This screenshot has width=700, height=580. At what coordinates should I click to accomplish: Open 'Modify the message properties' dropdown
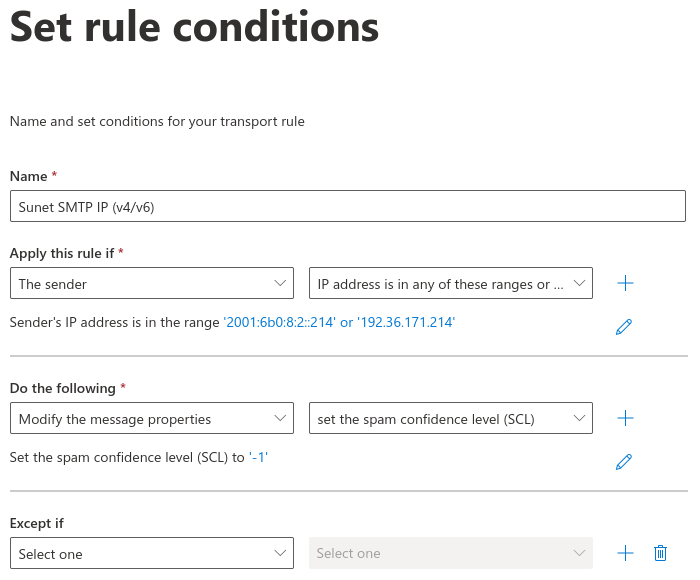coord(152,418)
